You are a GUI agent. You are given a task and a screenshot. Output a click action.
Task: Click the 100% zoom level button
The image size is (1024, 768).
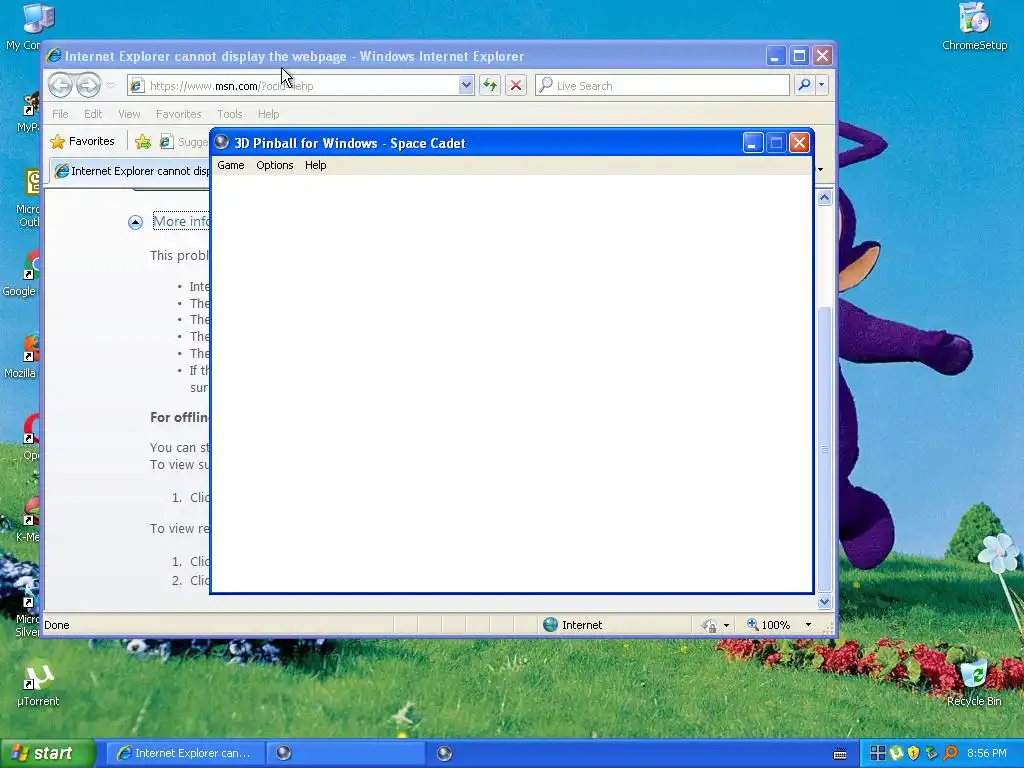pyautogui.click(x=769, y=625)
